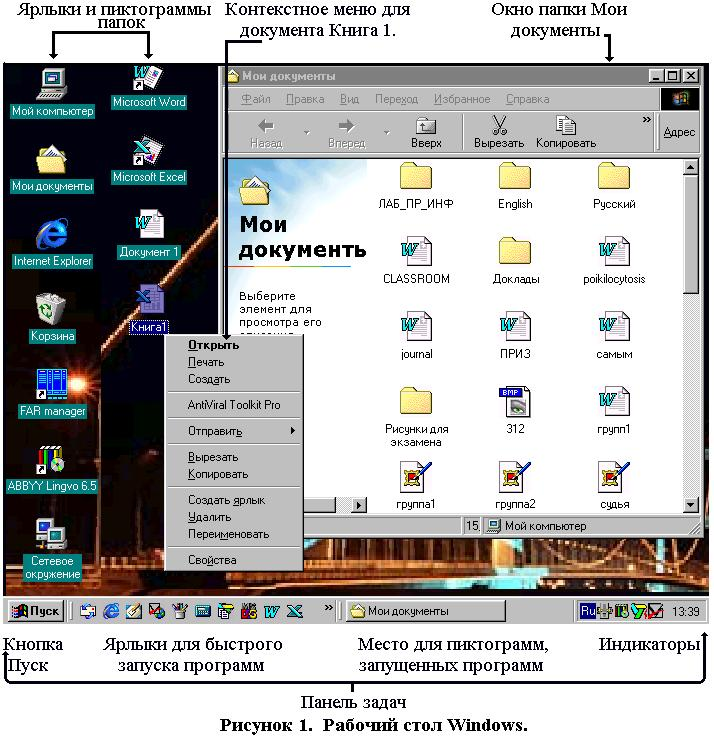Launch Excel from the quick launch bar
This screenshot has height=740, width=714.
294,611
